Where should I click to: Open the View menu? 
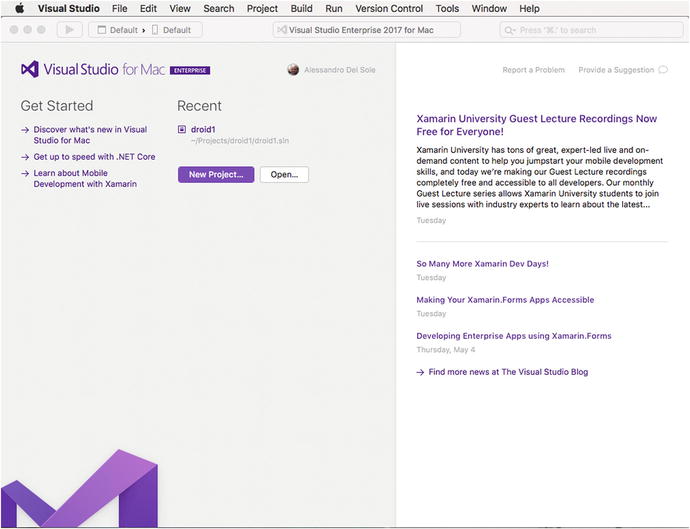click(x=180, y=8)
